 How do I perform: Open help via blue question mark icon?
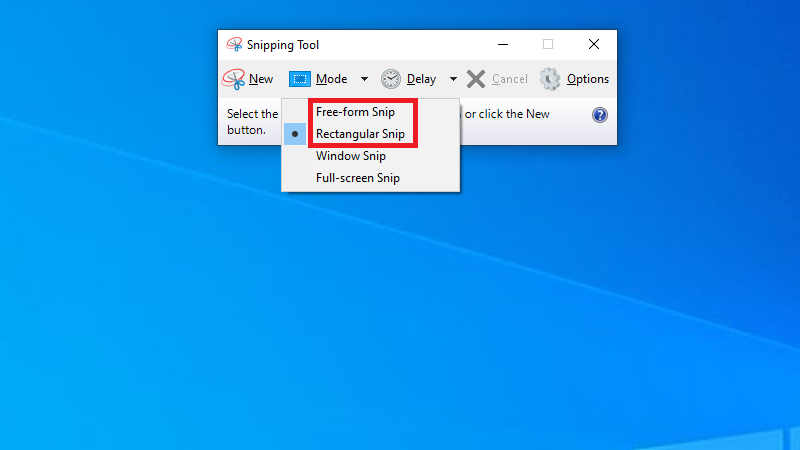point(600,115)
